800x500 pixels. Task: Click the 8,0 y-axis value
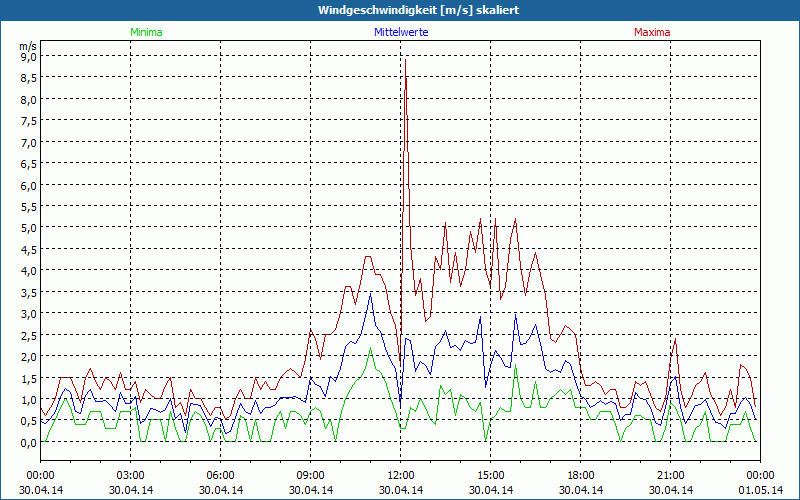pyautogui.click(x=29, y=100)
